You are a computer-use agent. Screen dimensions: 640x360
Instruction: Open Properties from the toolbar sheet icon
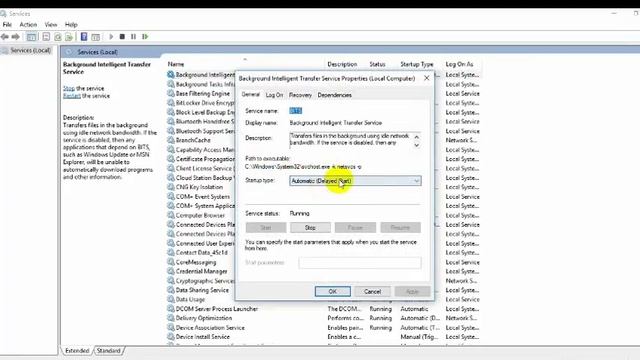point(46,37)
